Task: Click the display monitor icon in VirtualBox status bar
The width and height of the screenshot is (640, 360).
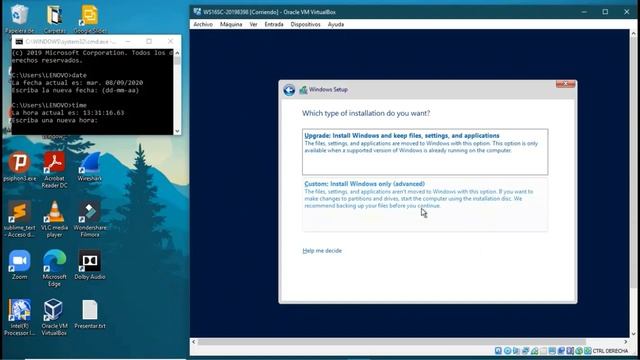Action: (x=552, y=351)
